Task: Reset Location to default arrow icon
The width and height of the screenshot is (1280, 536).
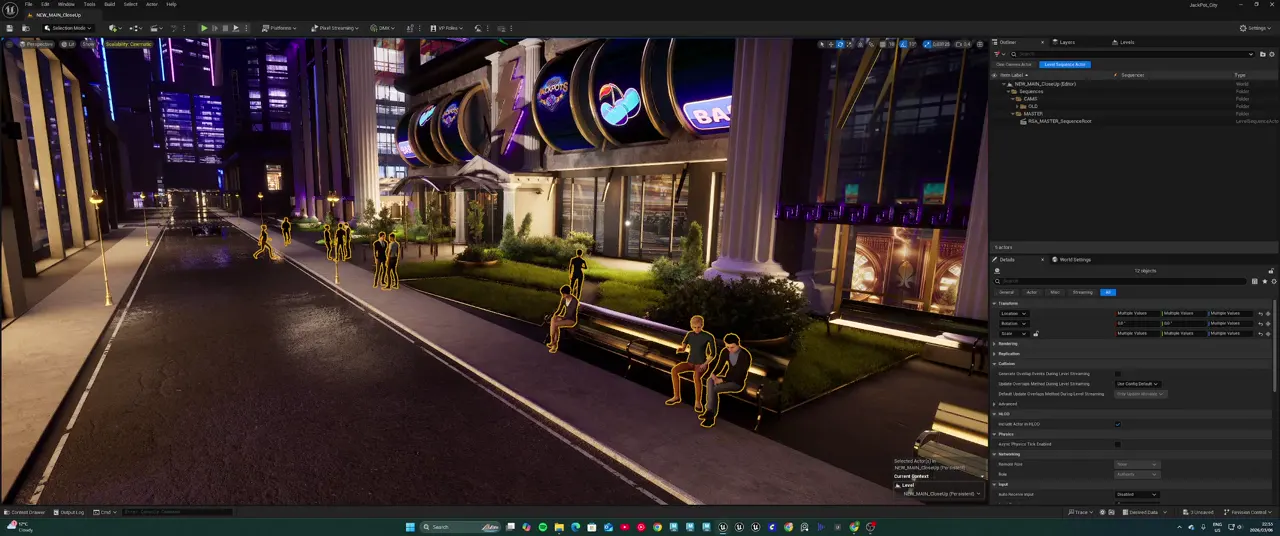Action: point(1261,313)
